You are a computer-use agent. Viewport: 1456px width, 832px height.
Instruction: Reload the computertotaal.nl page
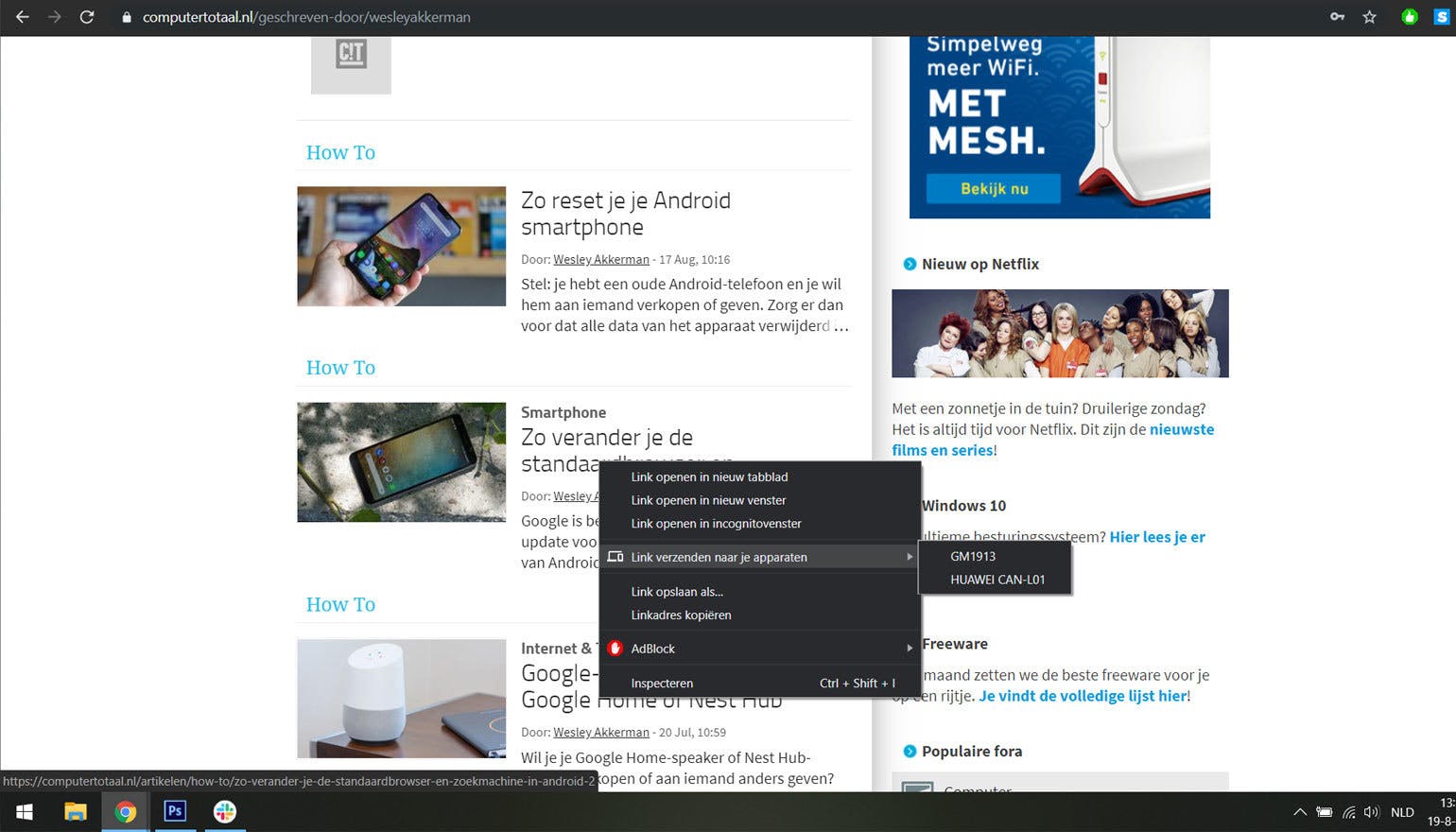87,17
